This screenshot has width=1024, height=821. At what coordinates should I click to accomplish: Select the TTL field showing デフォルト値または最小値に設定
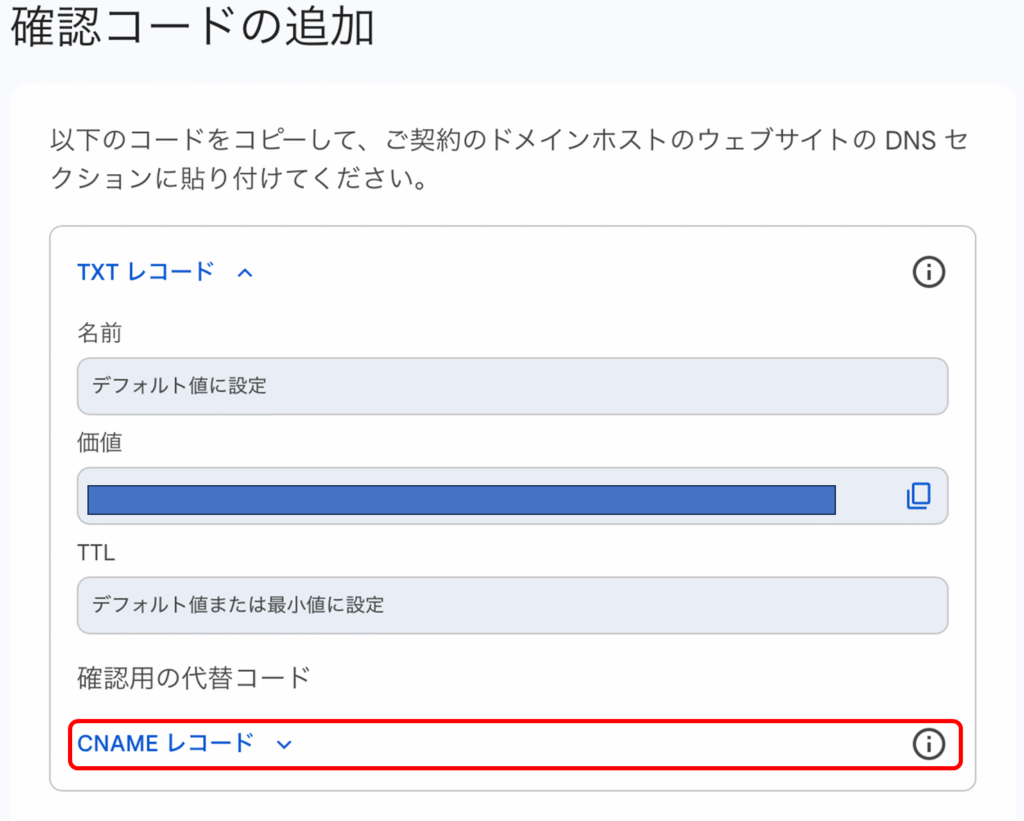[x=513, y=605]
